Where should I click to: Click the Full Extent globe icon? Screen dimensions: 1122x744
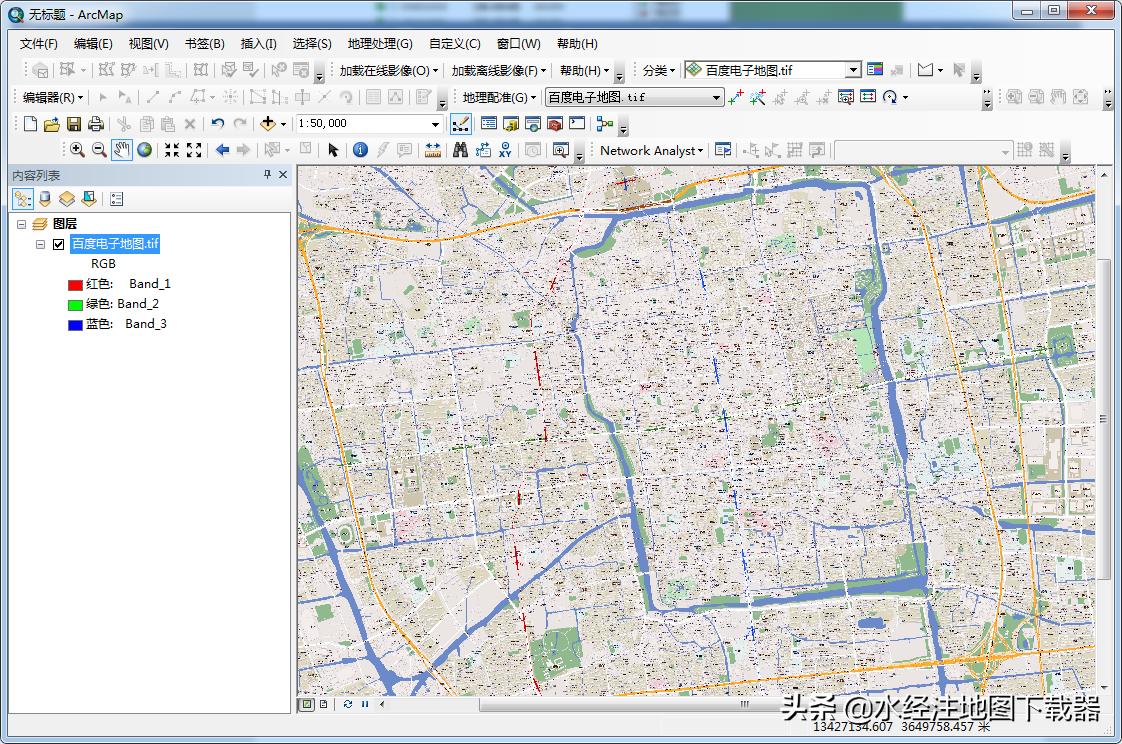click(x=145, y=150)
